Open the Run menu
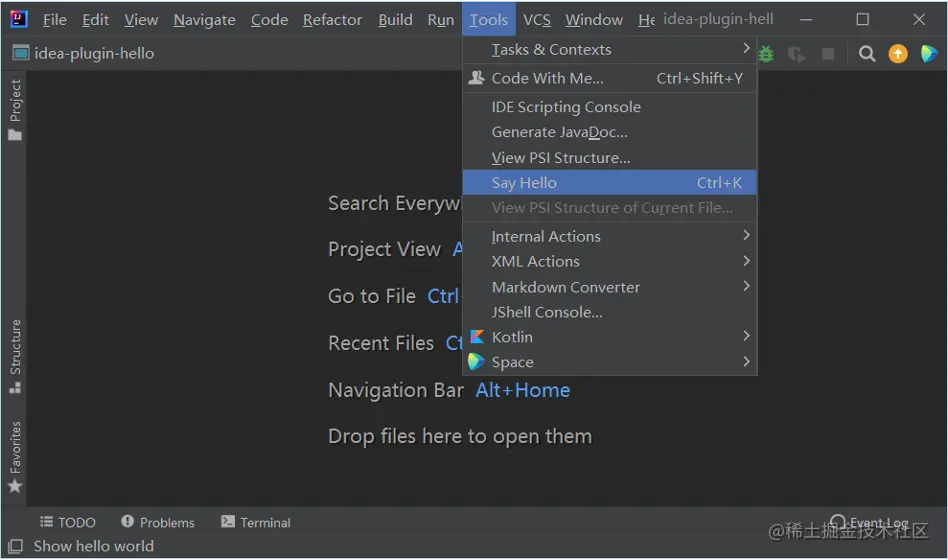This screenshot has height=560, width=948. (x=441, y=20)
